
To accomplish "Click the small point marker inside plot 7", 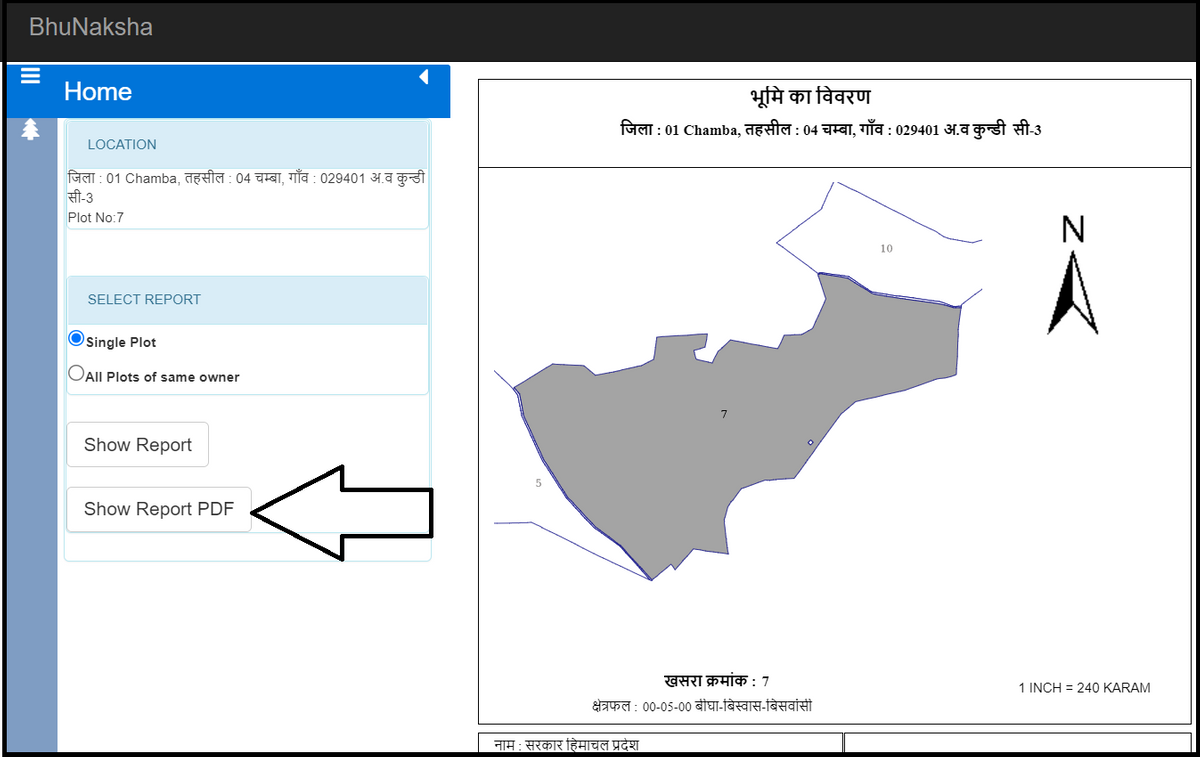I will click(810, 442).
